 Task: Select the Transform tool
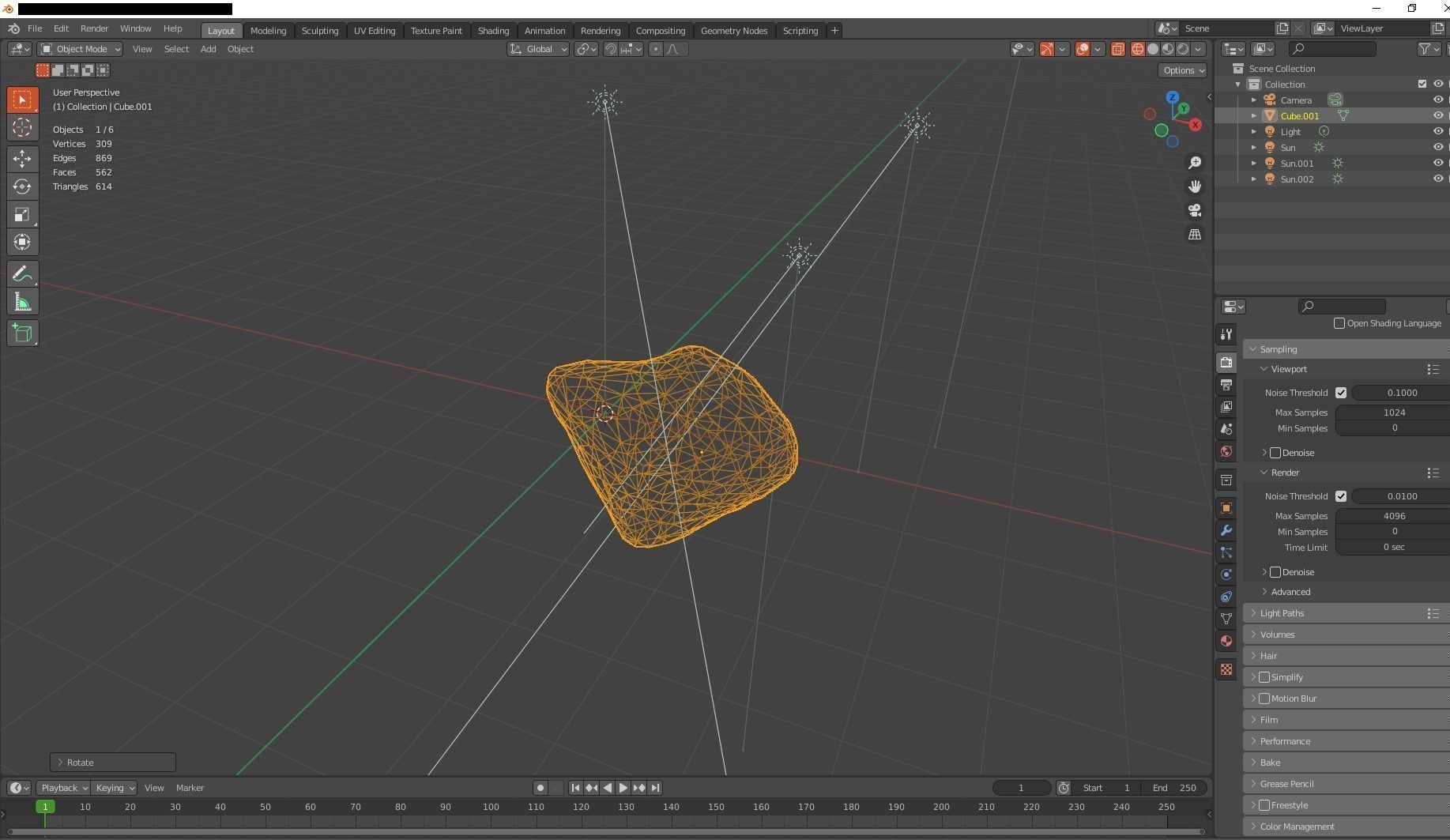[22, 242]
